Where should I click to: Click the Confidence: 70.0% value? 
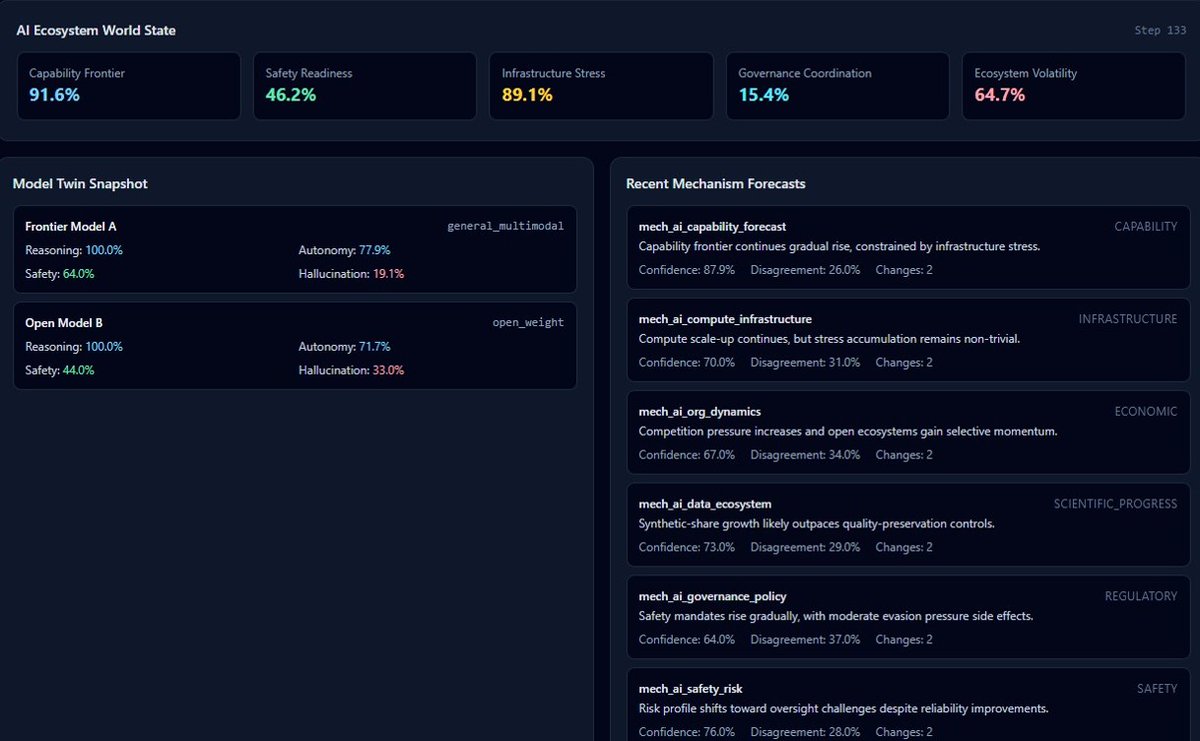pos(687,362)
